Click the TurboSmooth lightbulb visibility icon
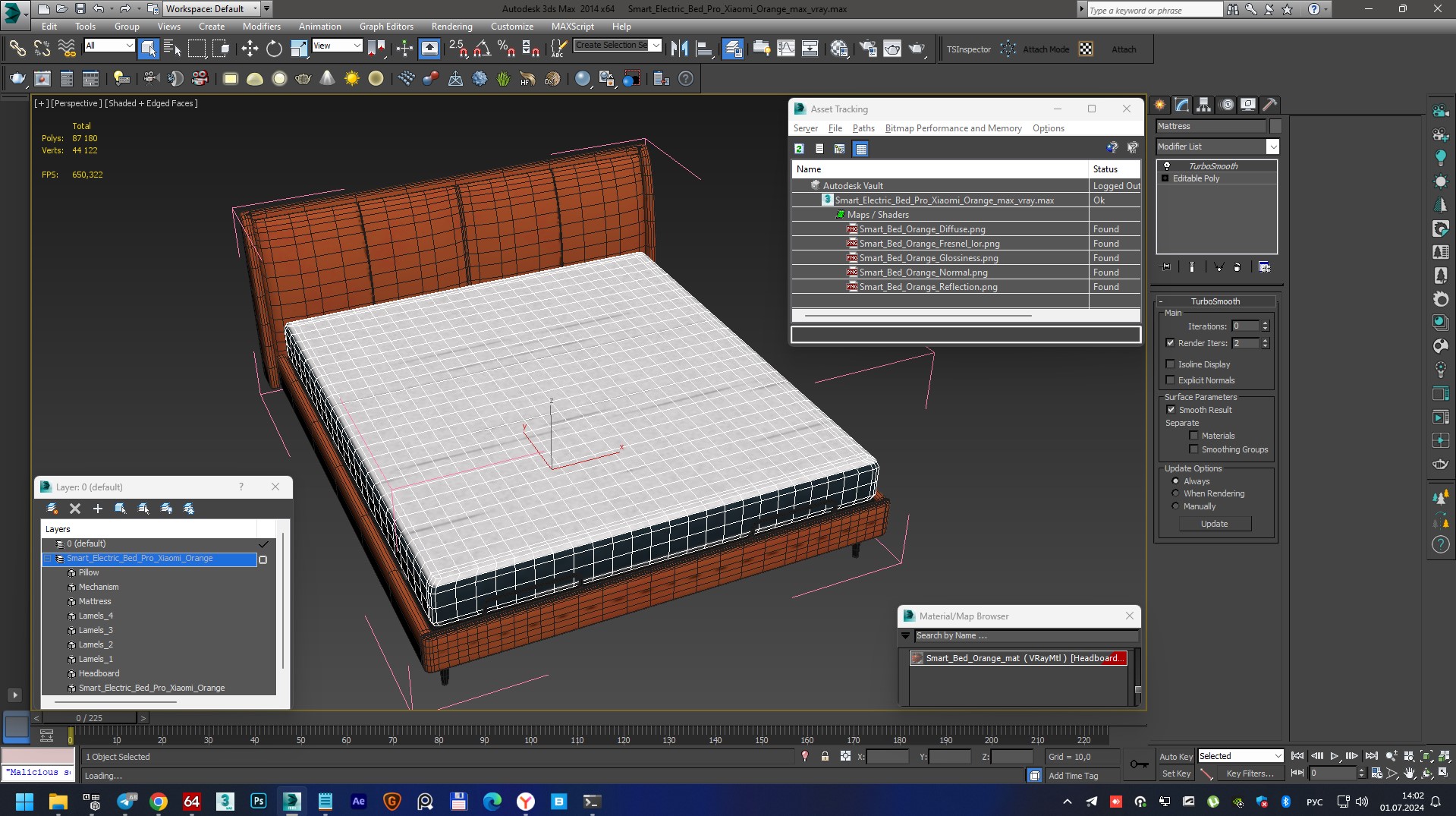1456x816 pixels. 1167,165
